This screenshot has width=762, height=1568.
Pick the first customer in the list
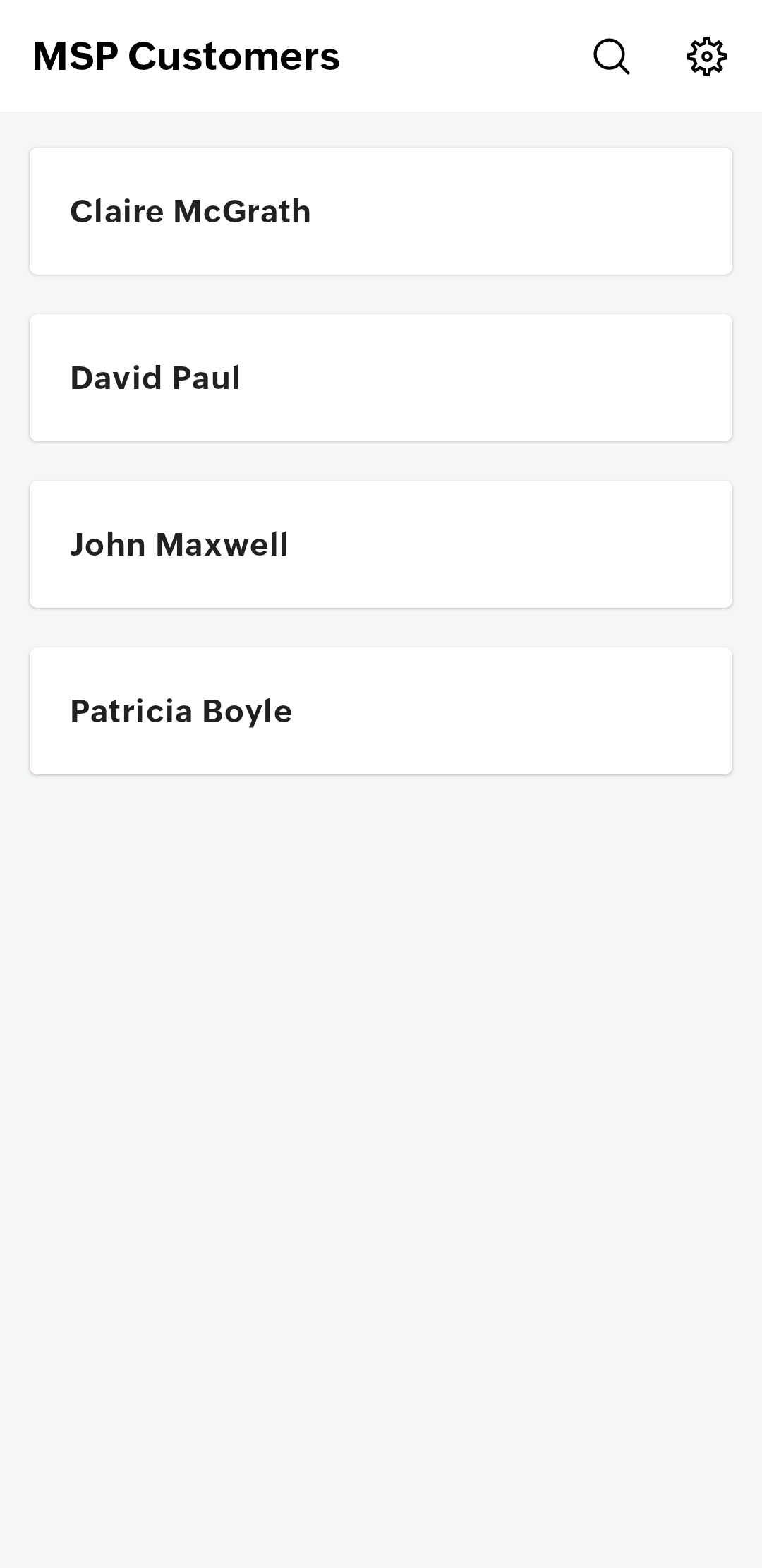pos(381,211)
